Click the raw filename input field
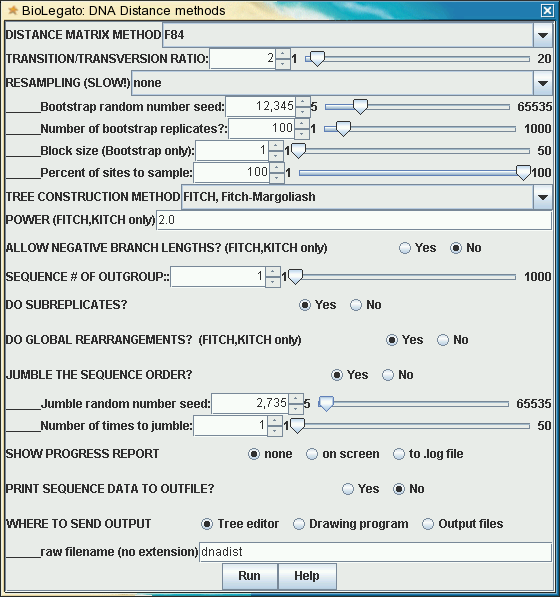This screenshot has width=560, height=597. [375, 552]
